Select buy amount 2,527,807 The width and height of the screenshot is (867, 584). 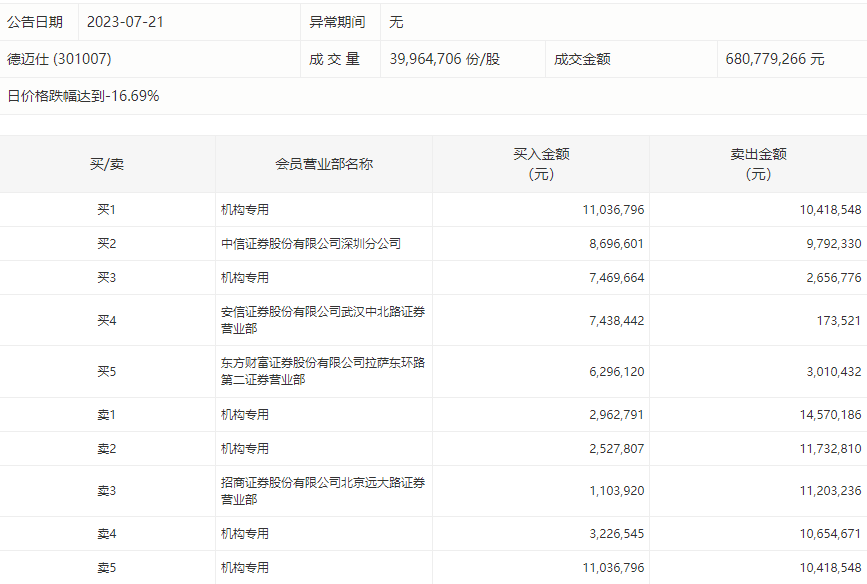pos(617,449)
